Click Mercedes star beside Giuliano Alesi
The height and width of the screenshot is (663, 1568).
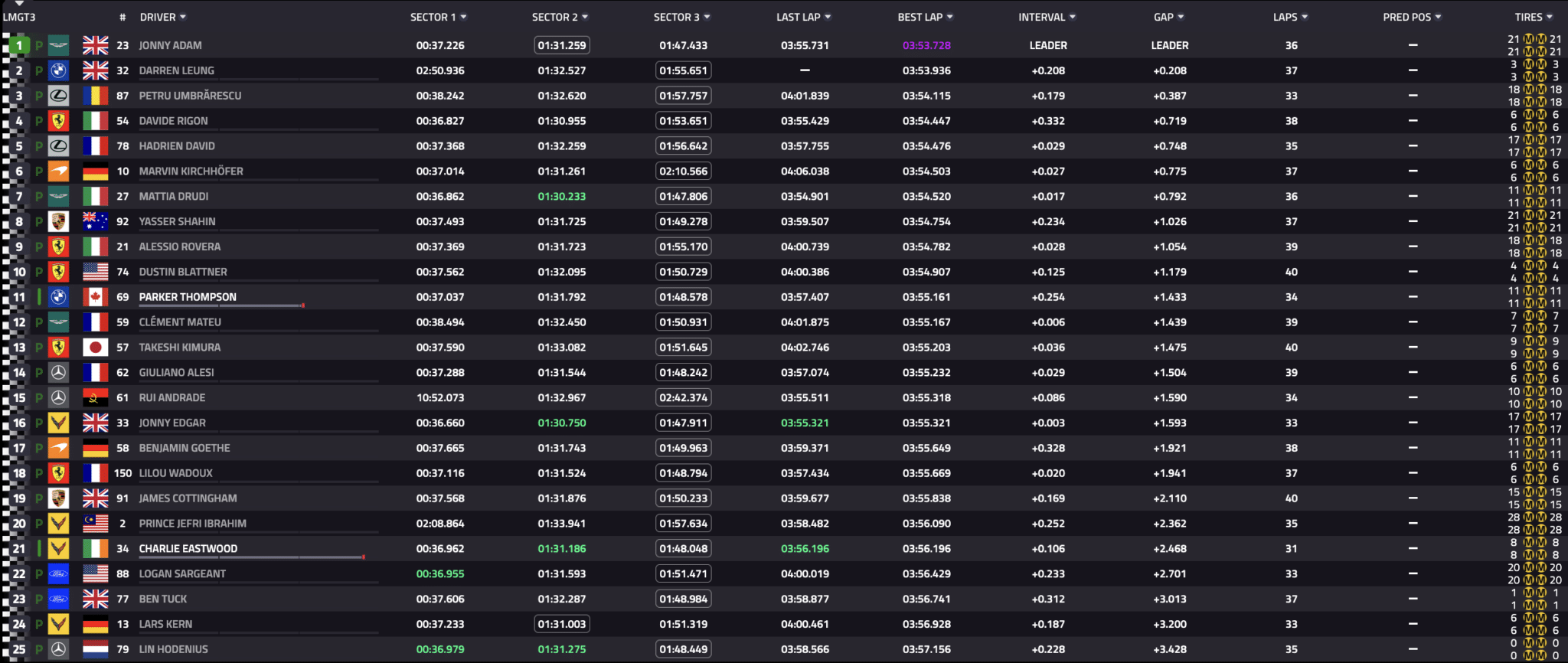[x=59, y=373]
